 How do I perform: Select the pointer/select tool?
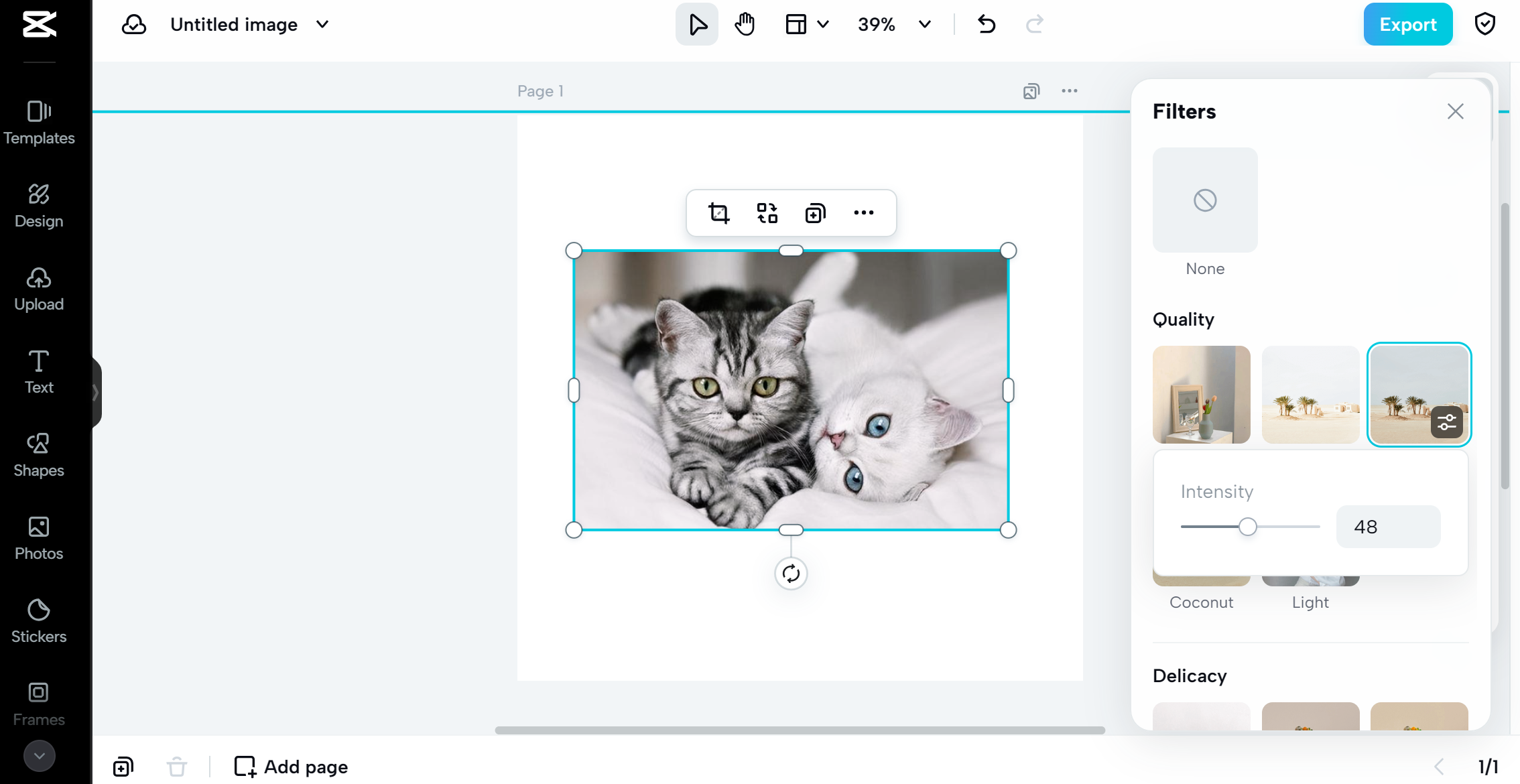pos(697,24)
